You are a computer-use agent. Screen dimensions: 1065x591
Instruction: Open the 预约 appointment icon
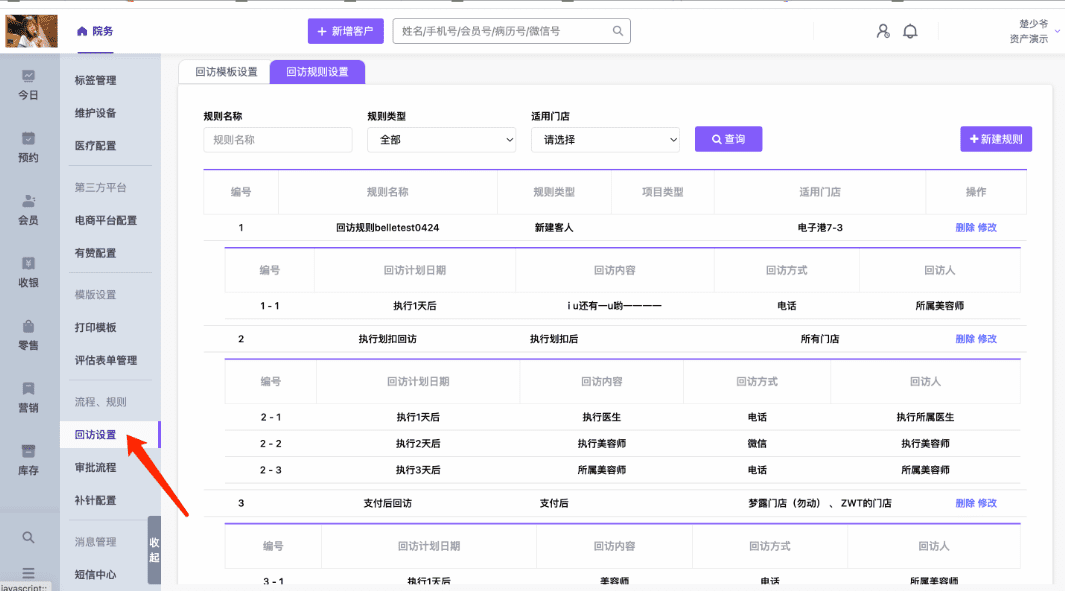pos(29,139)
